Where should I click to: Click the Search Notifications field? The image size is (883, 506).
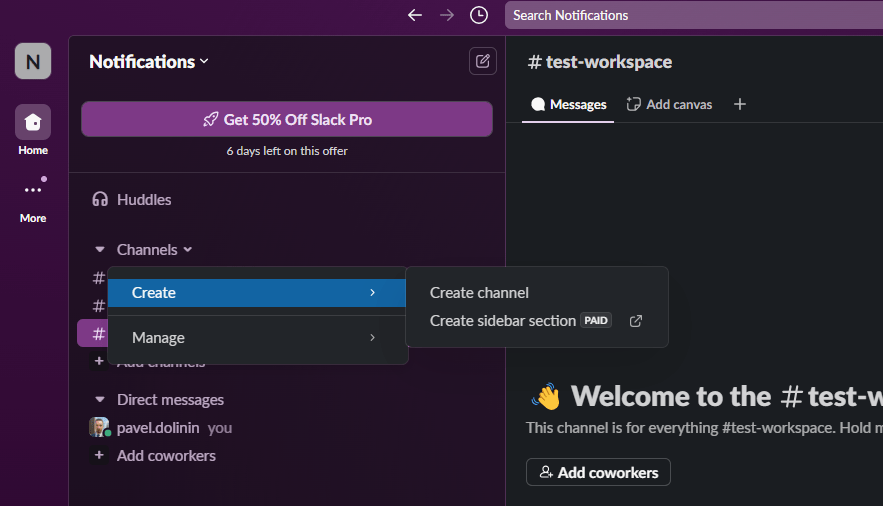(x=690, y=15)
